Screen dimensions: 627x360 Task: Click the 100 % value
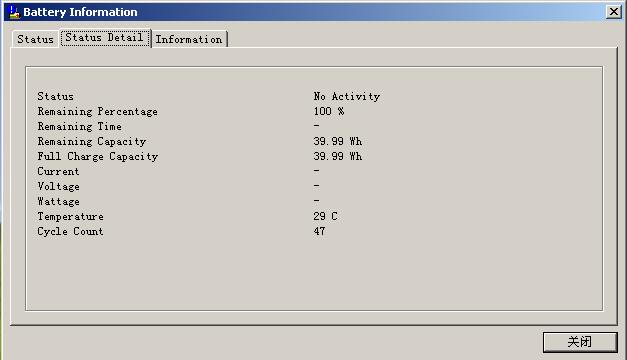pyautogui.click(x=329, y=111)
